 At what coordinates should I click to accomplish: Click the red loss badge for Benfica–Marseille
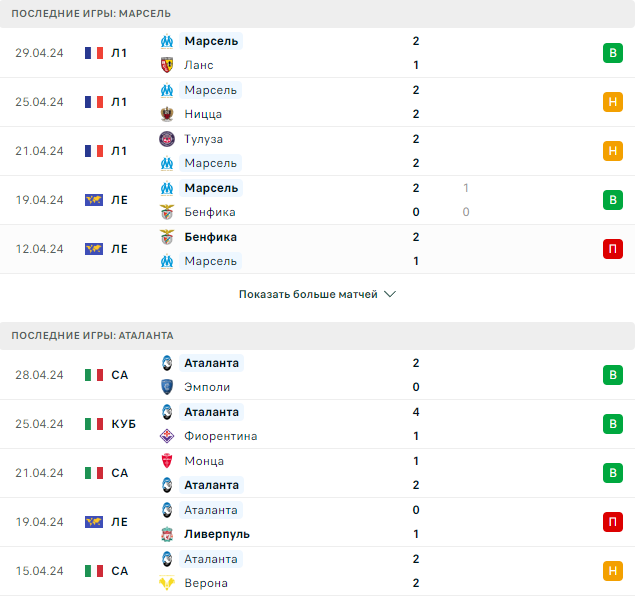coord(612,249)
